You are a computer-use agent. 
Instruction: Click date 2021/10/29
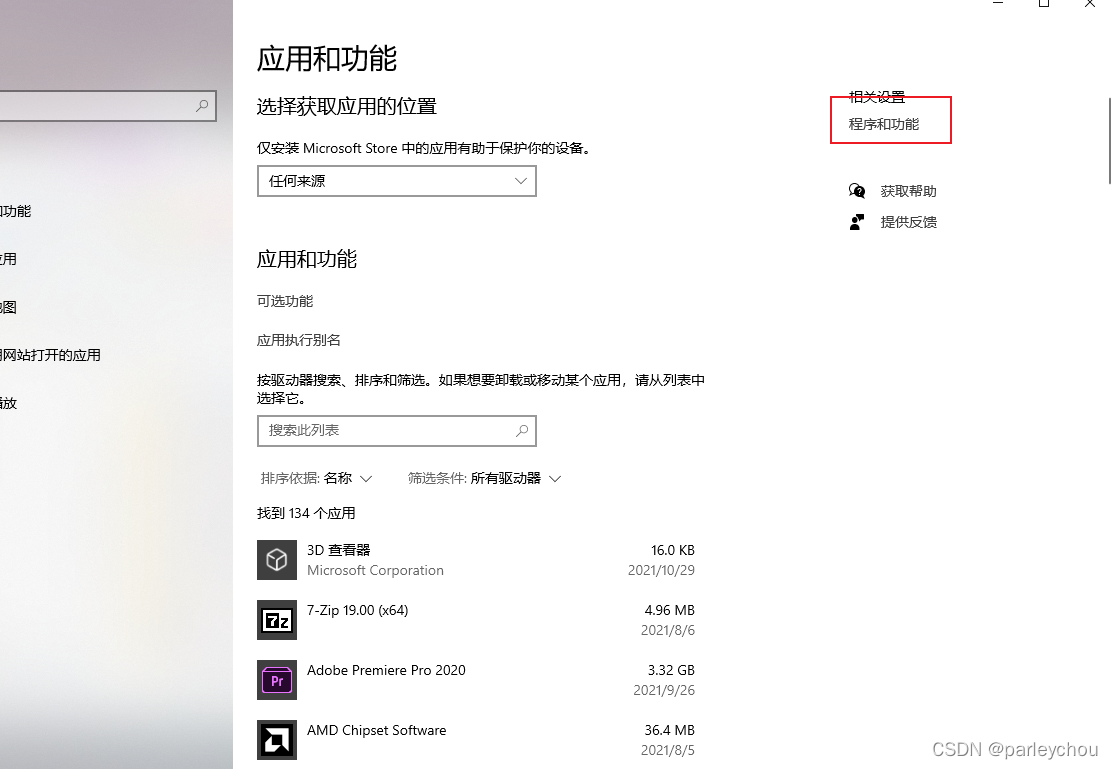pos(662,570)
